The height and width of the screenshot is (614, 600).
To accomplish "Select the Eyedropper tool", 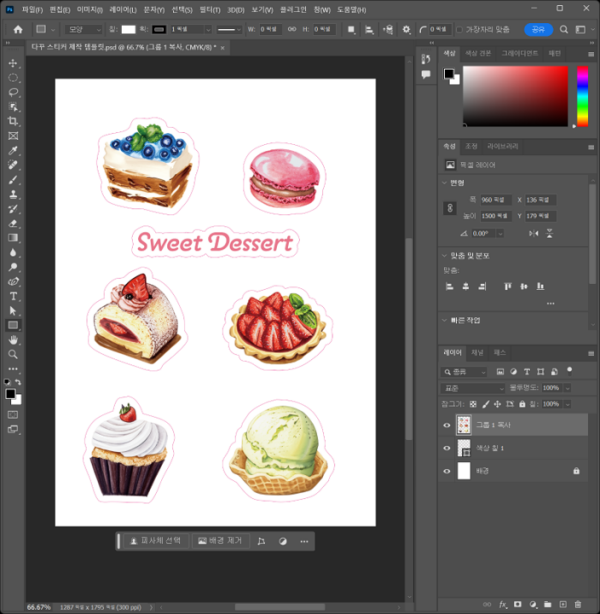I will (x=13, y=150).
